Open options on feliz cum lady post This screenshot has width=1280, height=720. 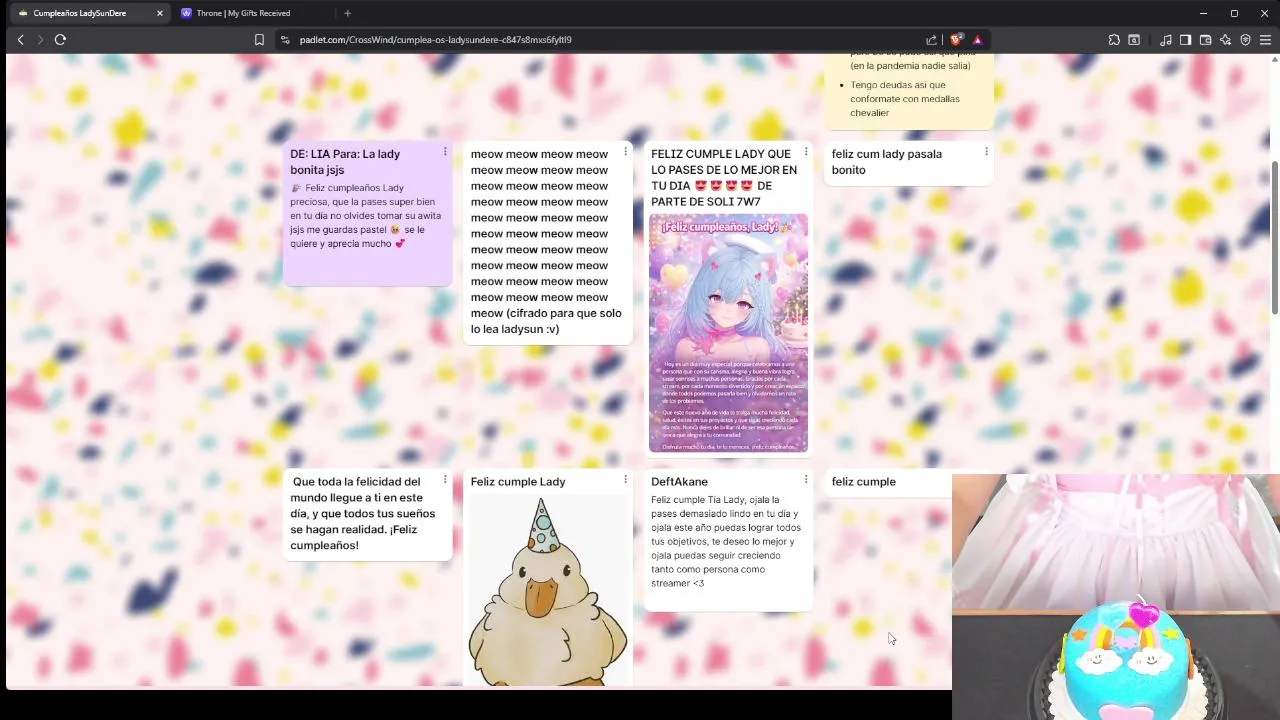(986, 152)
